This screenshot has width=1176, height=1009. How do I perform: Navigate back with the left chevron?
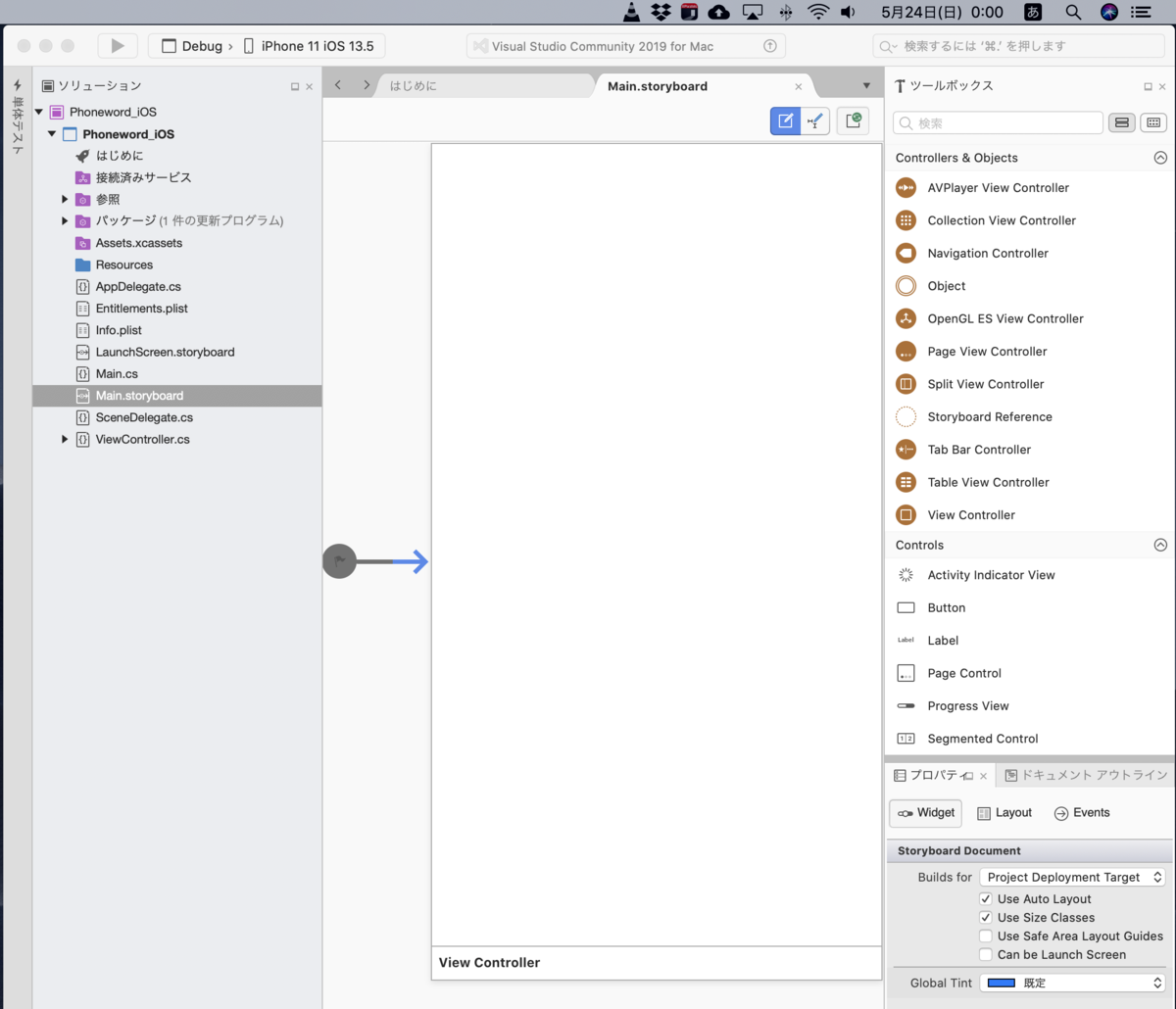click(338, 85)
